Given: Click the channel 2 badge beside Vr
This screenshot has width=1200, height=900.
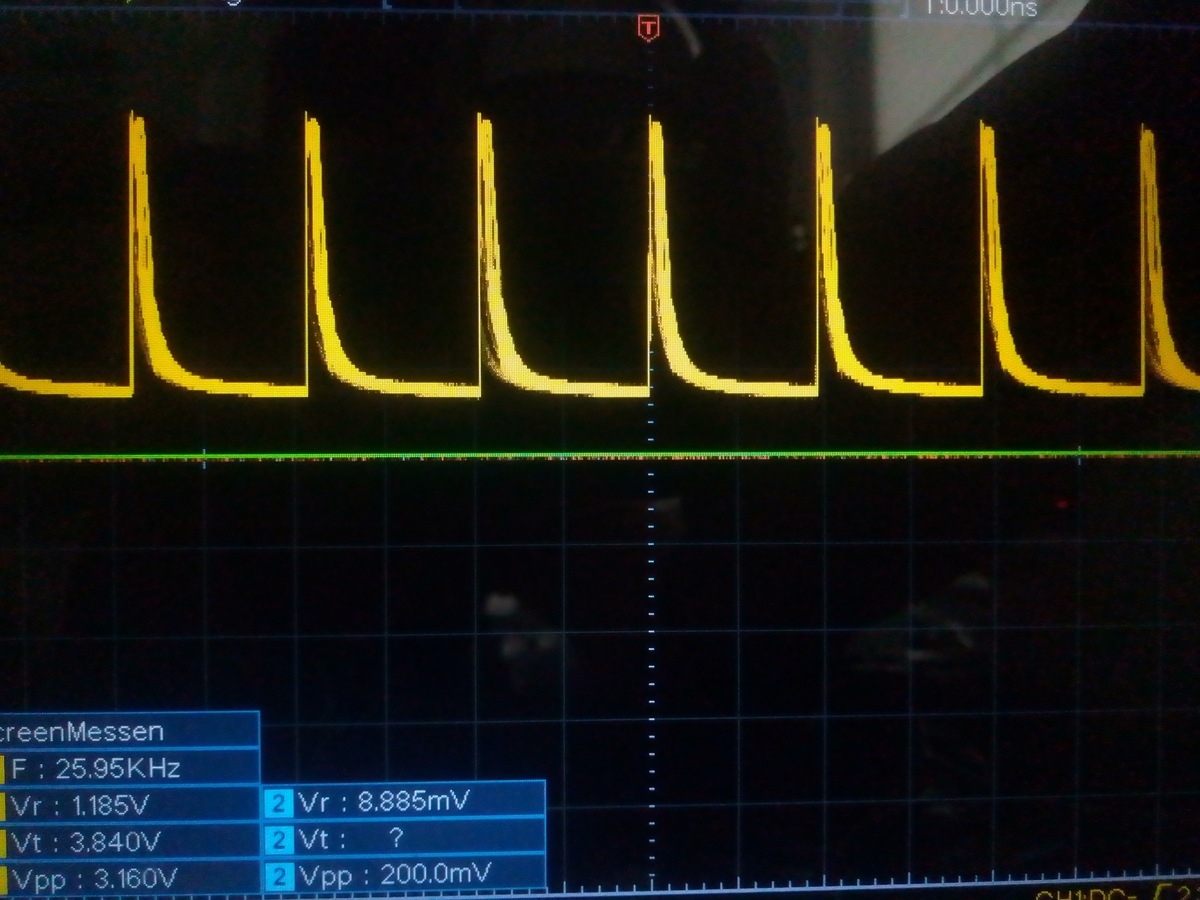Looking at the screenshot, I should pyautogui.click(x=279, y=802).
